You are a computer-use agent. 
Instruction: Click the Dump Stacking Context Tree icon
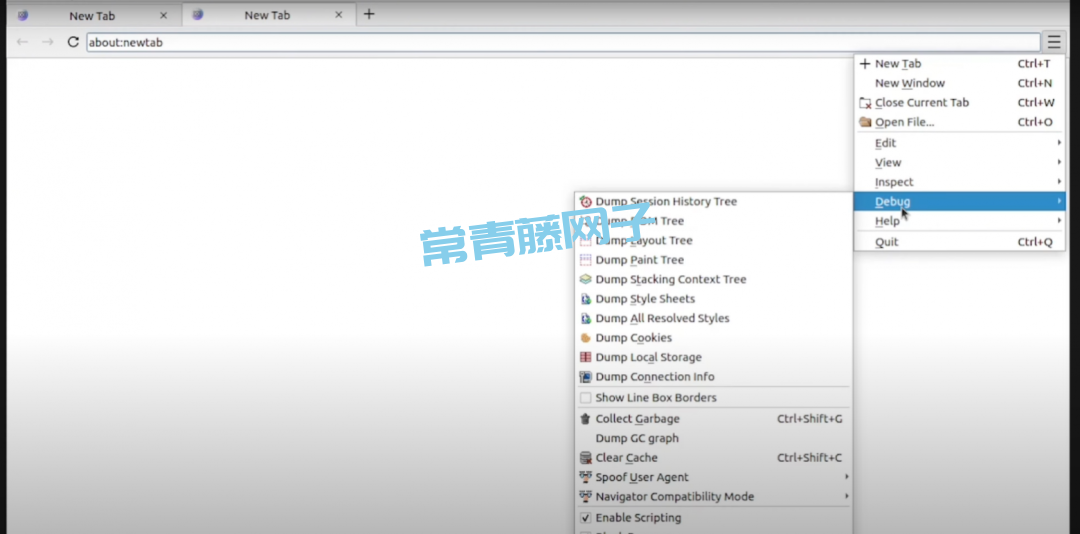coord(586,280)
